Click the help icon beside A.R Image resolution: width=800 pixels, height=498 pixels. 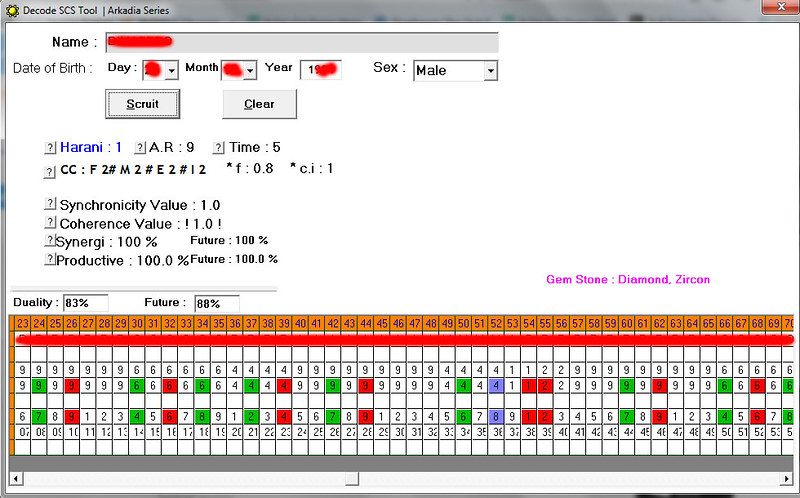tap(140, 148)
